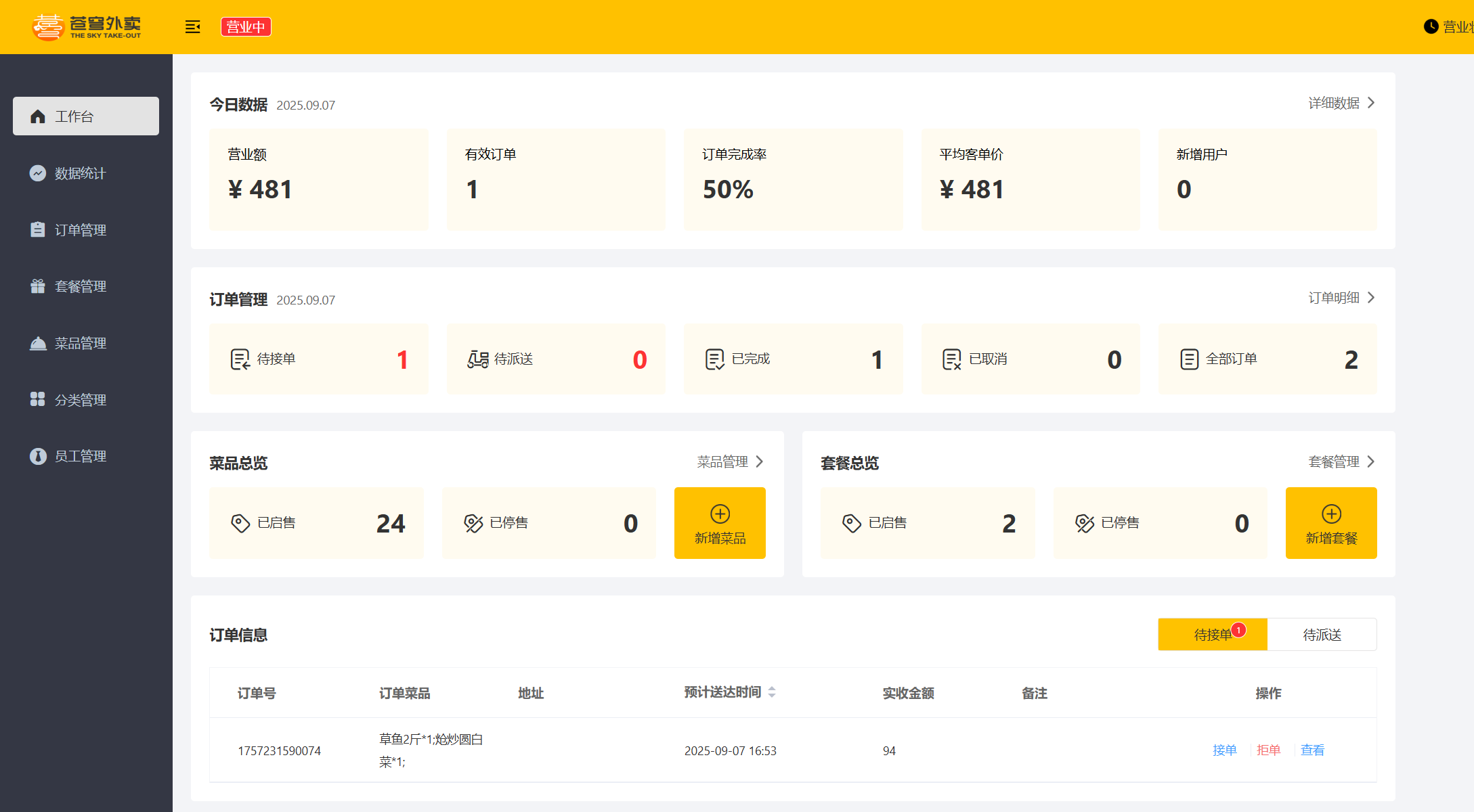Open the 工作台 menu item
This screenshot has width=1474, height=812.
click(86, 116)
